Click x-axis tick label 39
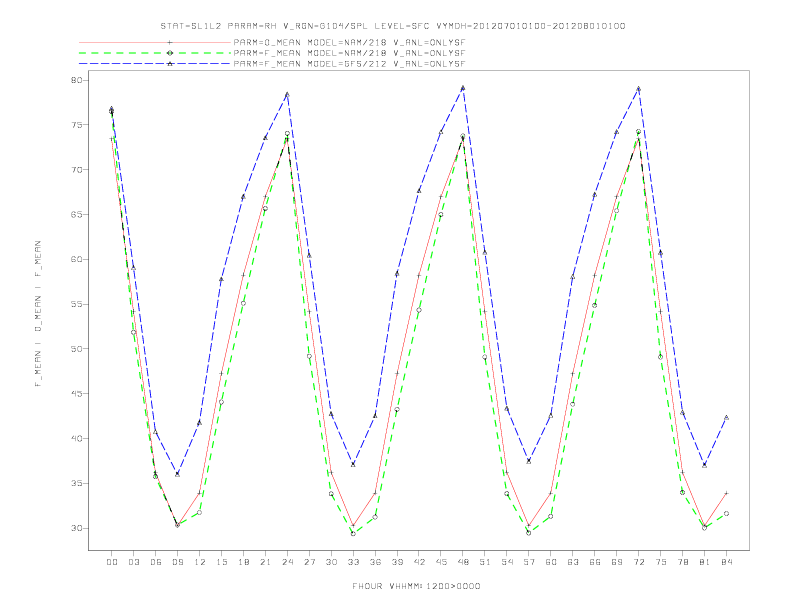Screen dimensions: 792x612 [397, 562]
